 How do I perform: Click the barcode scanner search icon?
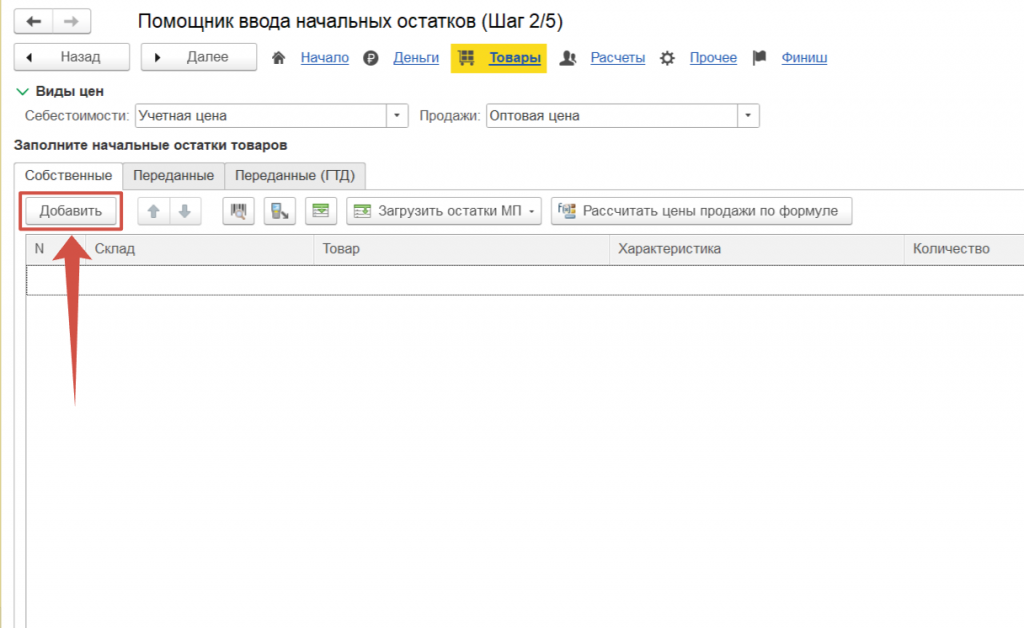(238, 211)
